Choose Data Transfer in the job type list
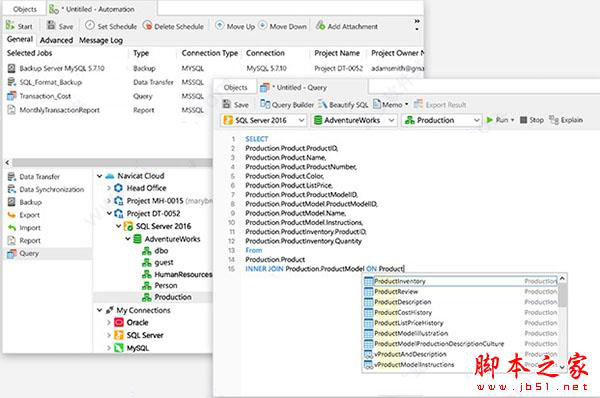Viewport: 600px width, 398px height. click(39, 176)
